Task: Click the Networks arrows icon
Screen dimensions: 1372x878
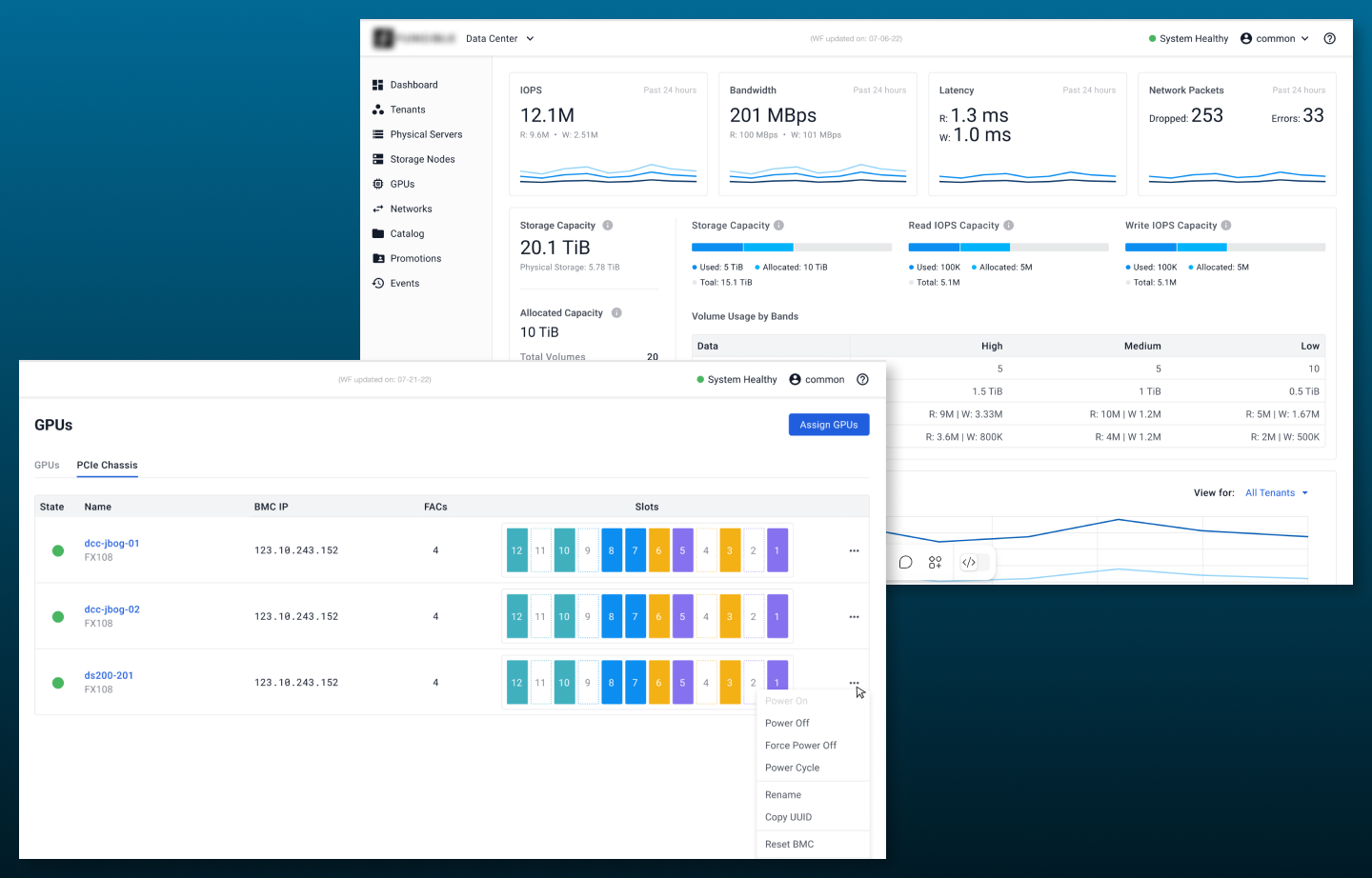Action: point(378,209)
